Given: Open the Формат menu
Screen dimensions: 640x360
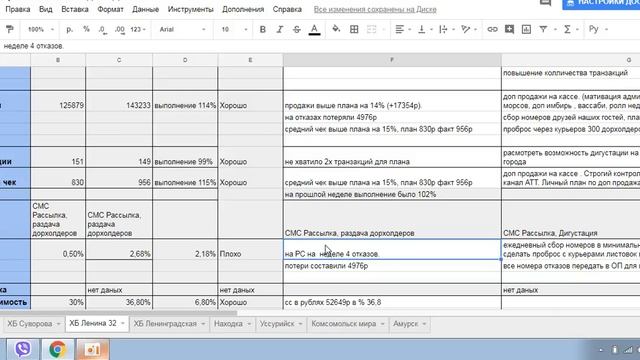Looking at the screenshot, I should [x=110, y=9].
